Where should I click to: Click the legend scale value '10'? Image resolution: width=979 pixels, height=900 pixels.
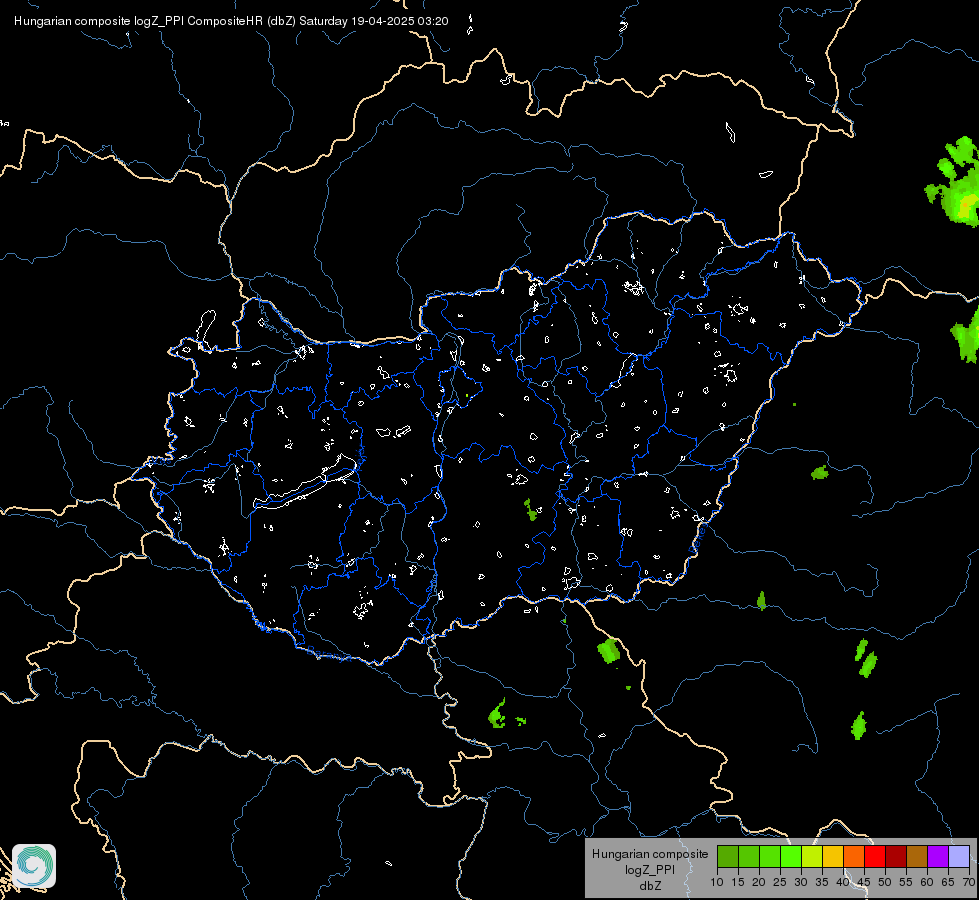[x=717, y=883]
